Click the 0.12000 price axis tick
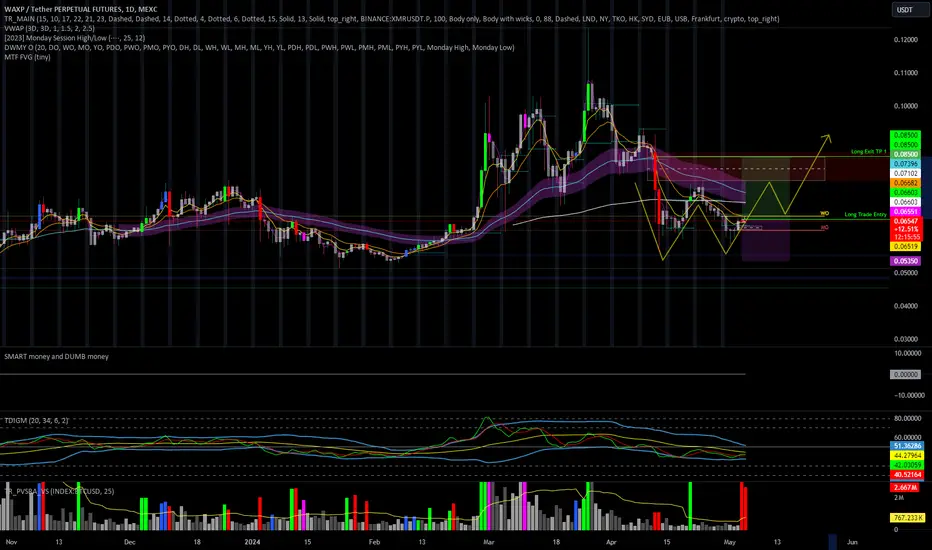This screenshot has width=932, height=550. click(x=906, y=40)
